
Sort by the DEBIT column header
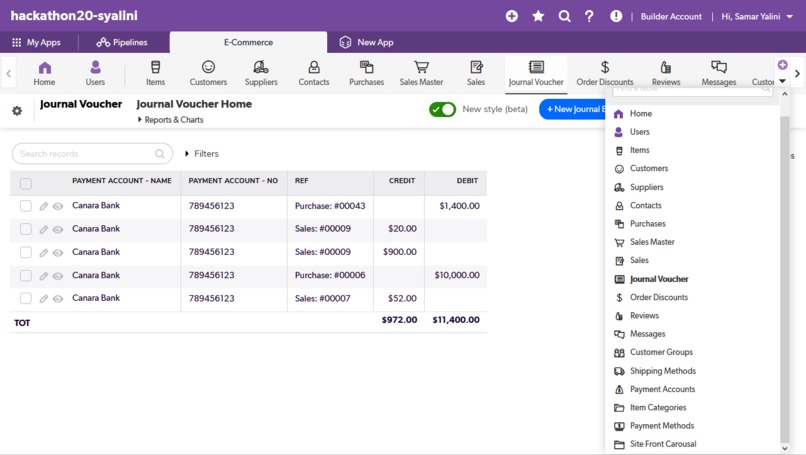coord(467,181)
